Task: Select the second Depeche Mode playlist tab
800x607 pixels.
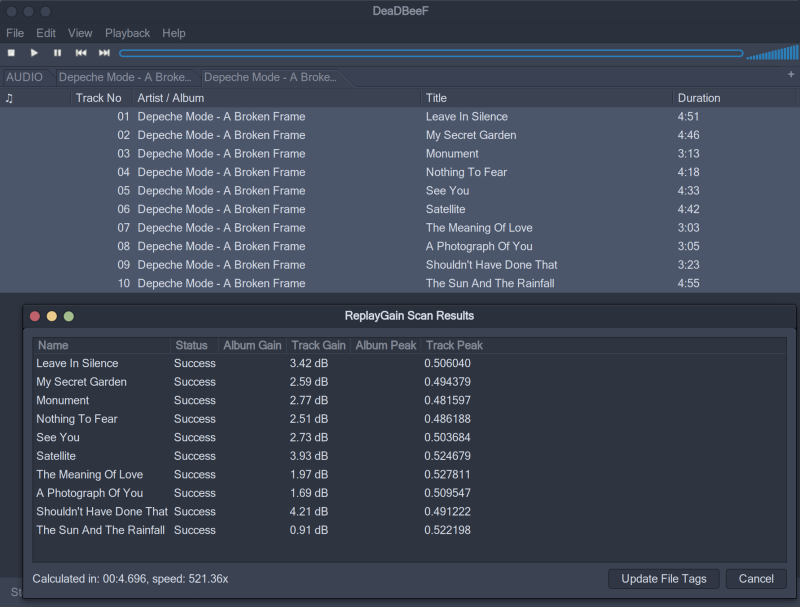Action: (270, 77)
